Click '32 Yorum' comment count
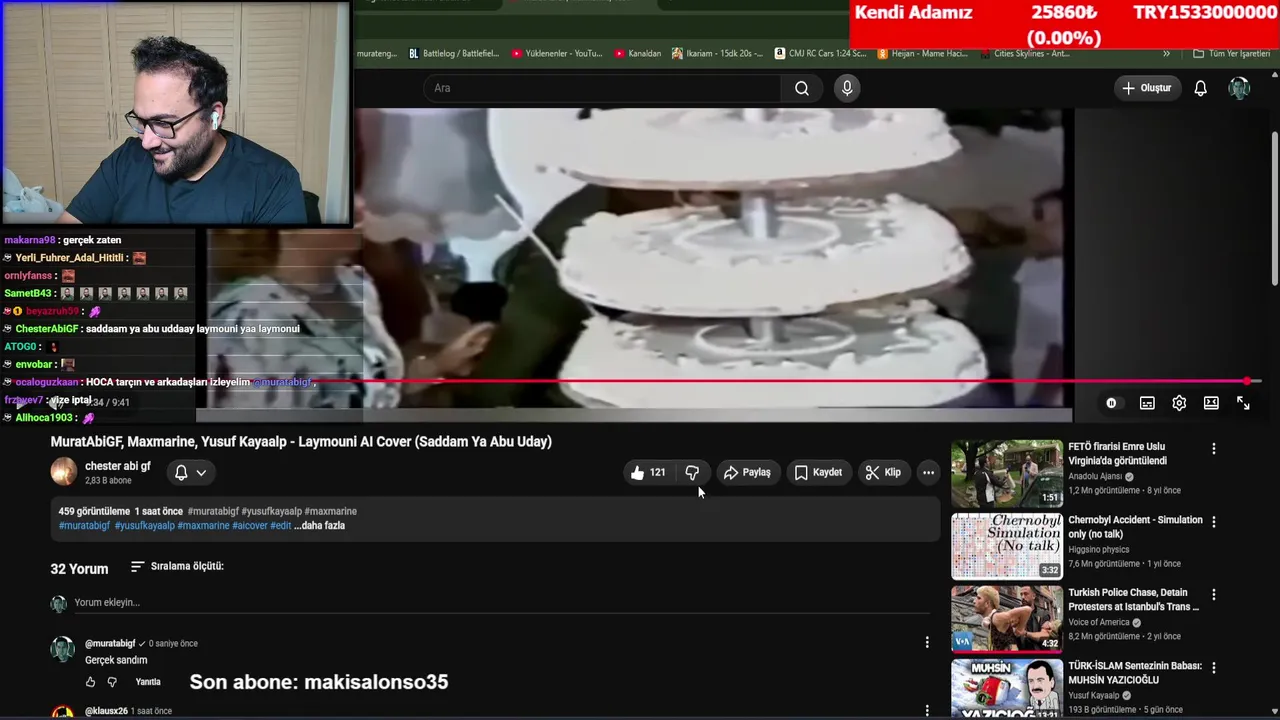The height and width of the screenshot is (720, 1280). coord(79,569)
